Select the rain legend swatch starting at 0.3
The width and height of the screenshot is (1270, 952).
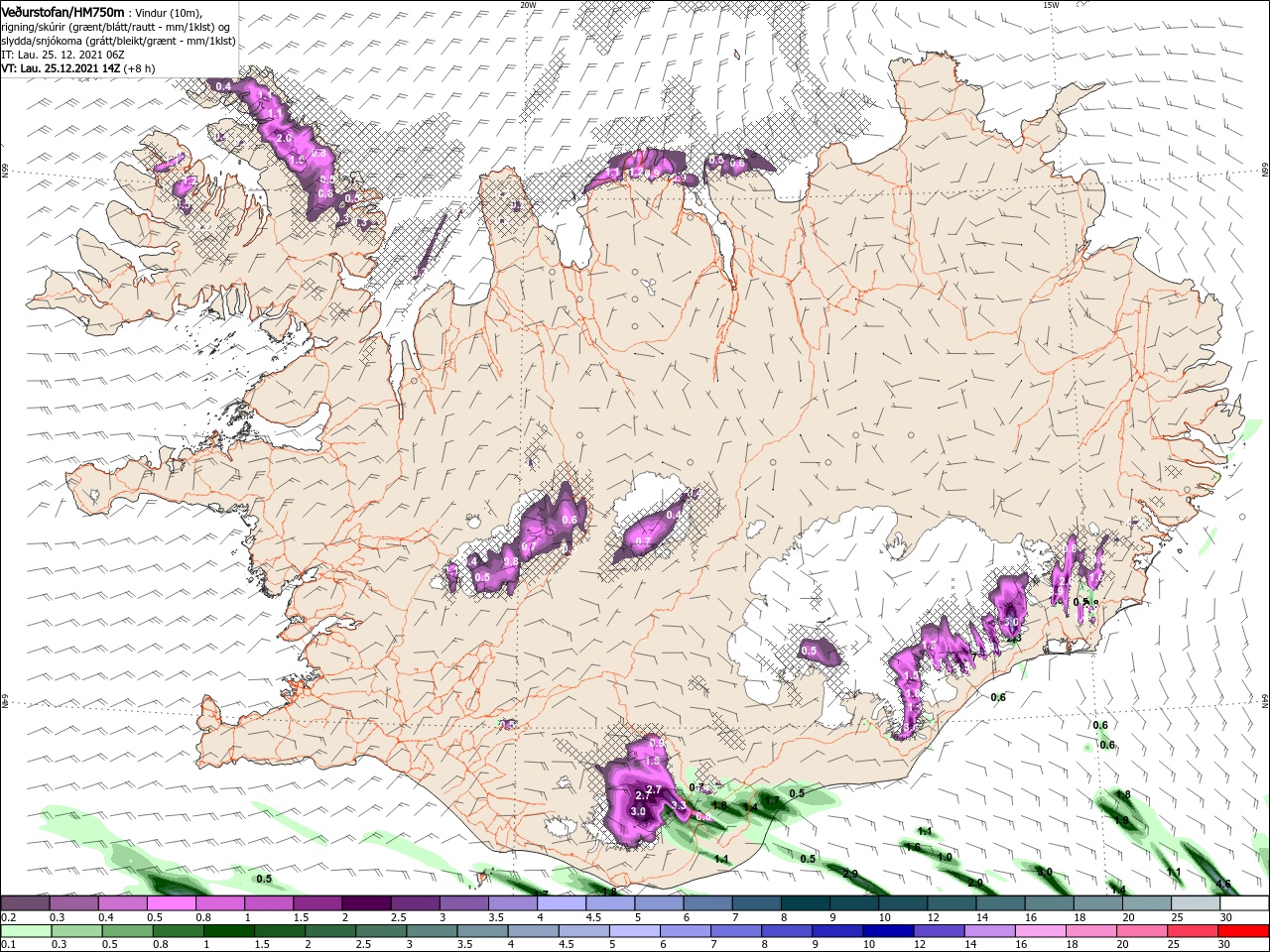click(75, 931)
